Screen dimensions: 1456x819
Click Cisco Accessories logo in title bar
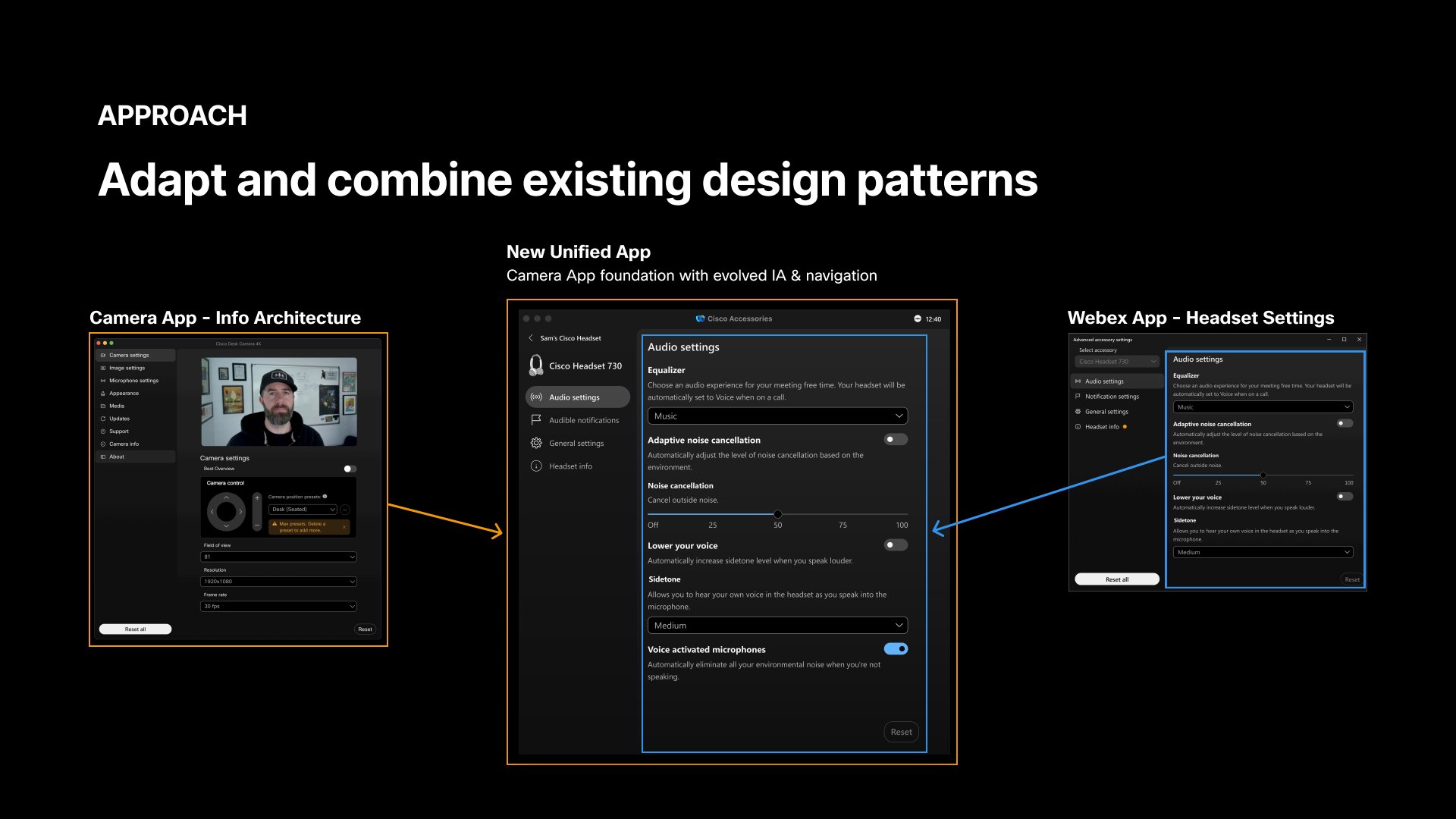click(x=701, y=318)
